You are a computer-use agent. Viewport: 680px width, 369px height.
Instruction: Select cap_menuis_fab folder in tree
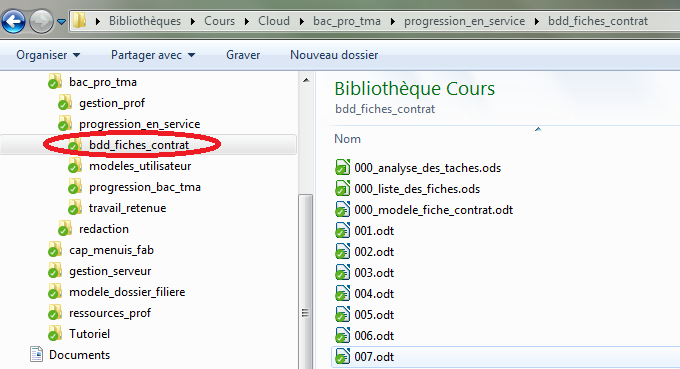tap(111, 250)
